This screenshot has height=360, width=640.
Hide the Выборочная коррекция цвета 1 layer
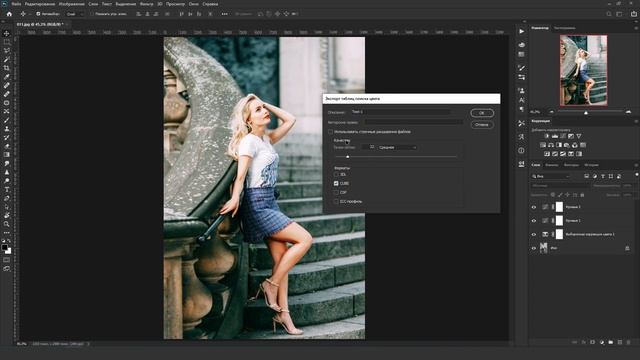coord(533,234)
